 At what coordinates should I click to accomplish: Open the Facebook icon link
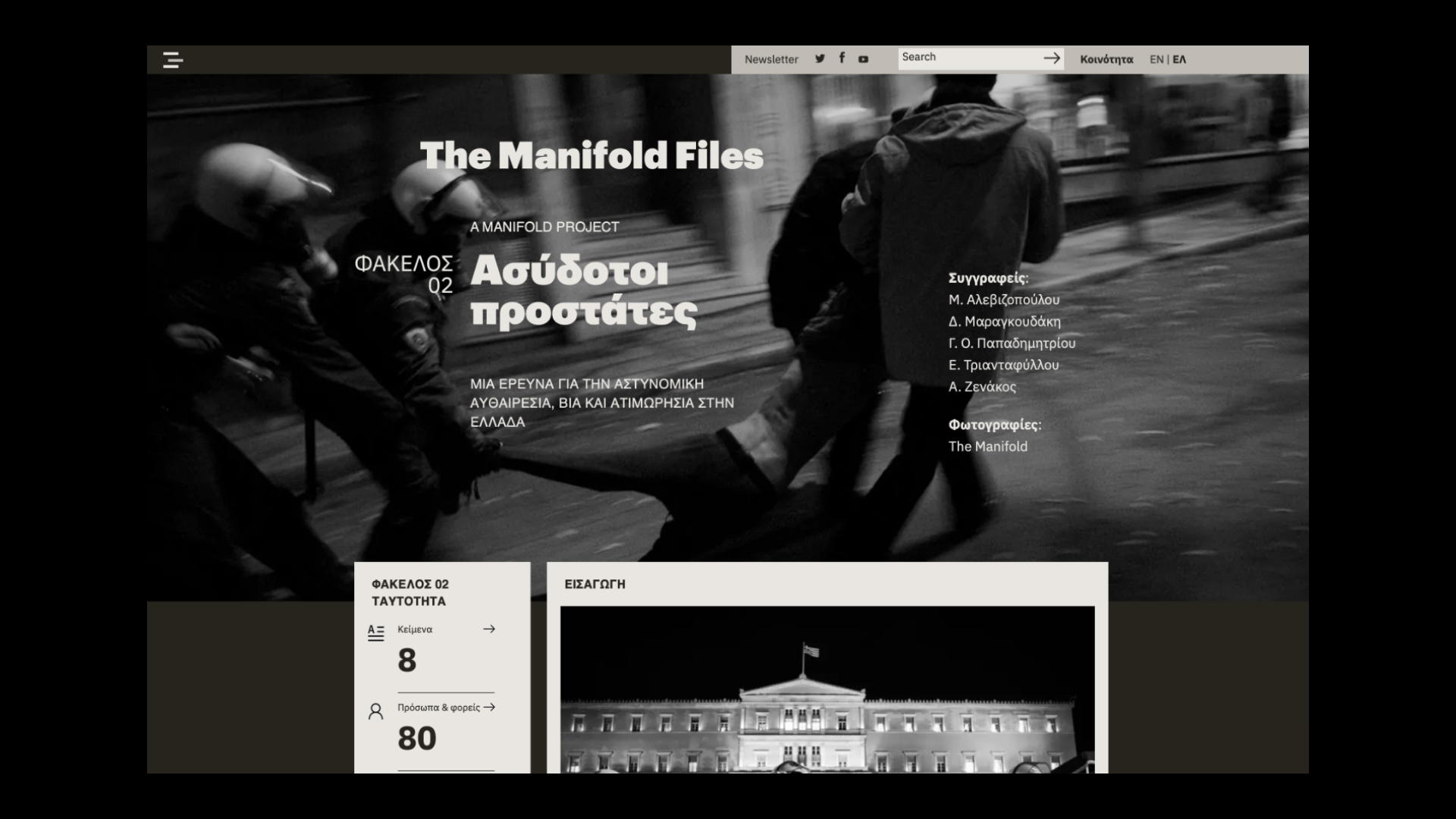coord(842,58)
